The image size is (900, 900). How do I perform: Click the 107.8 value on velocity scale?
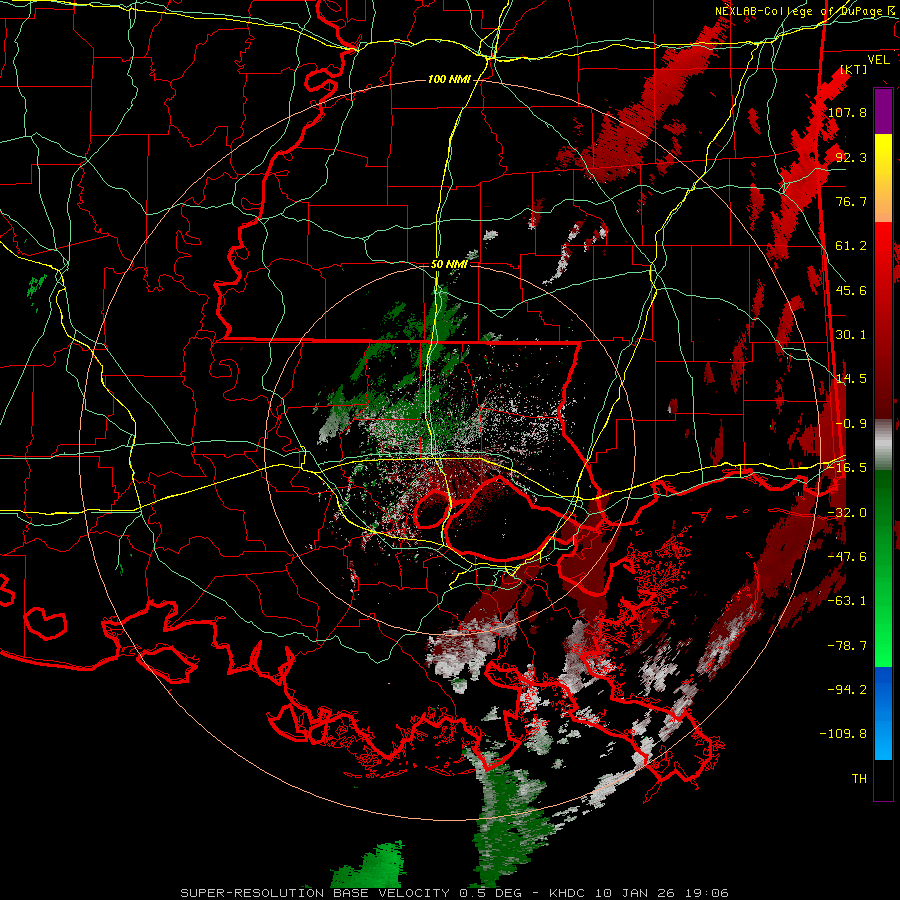(847, 112)
